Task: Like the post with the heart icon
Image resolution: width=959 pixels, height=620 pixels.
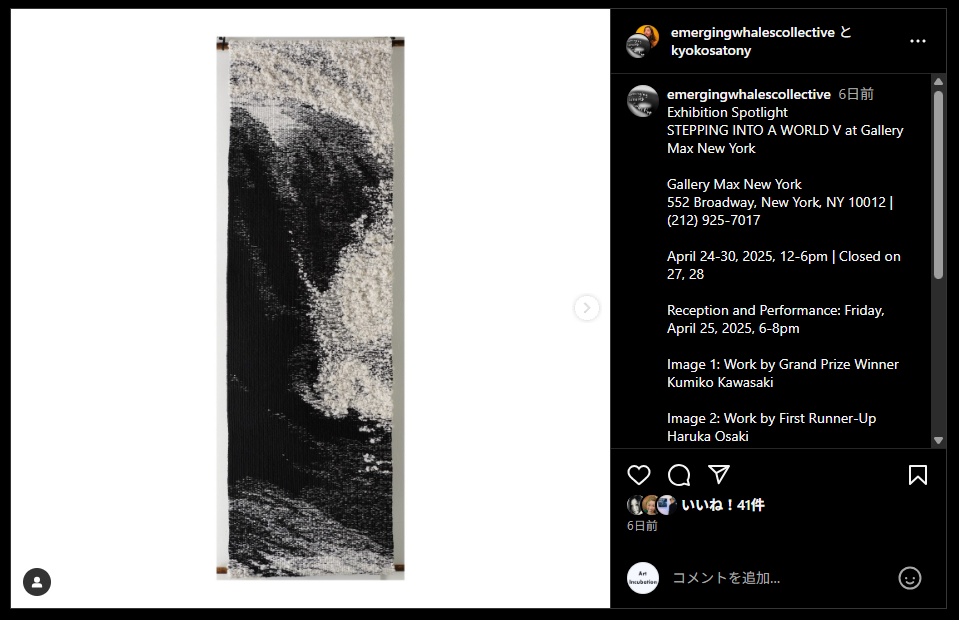Action: [639, 475]
